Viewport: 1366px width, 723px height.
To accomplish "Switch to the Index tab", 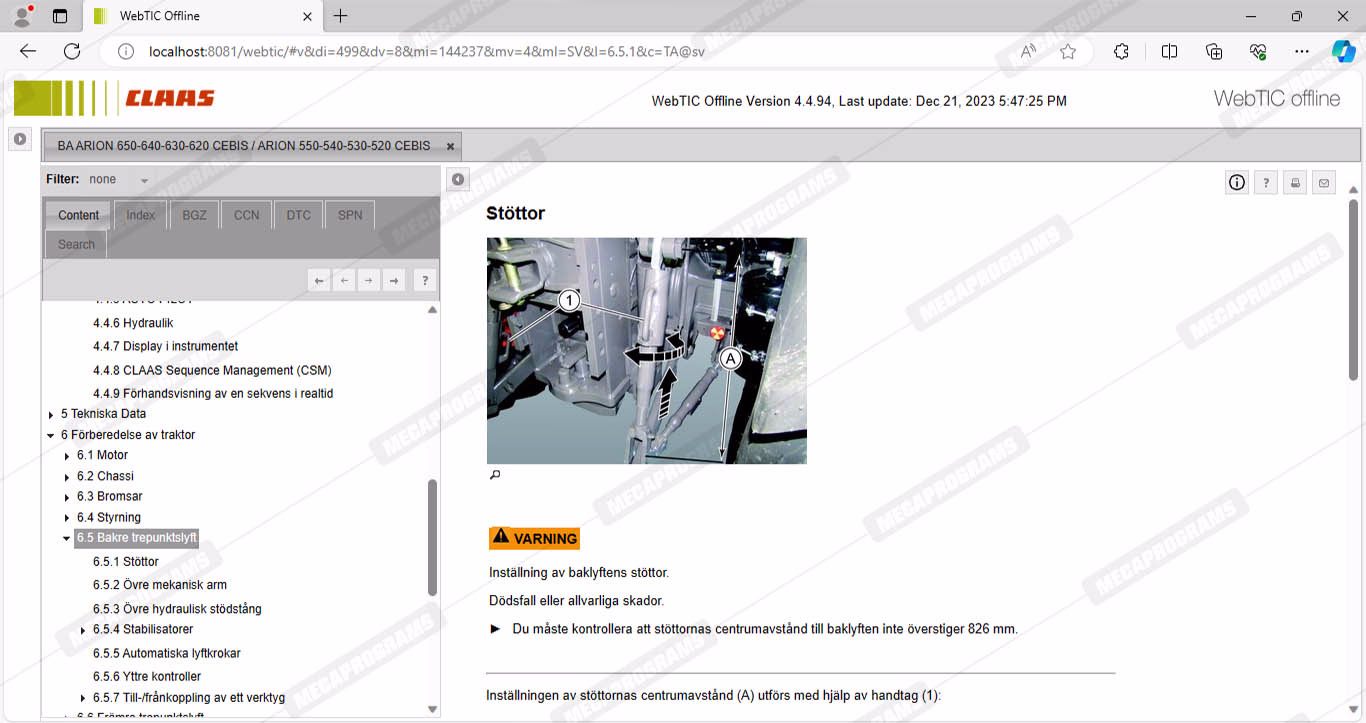I will click(x=140, y=215).
